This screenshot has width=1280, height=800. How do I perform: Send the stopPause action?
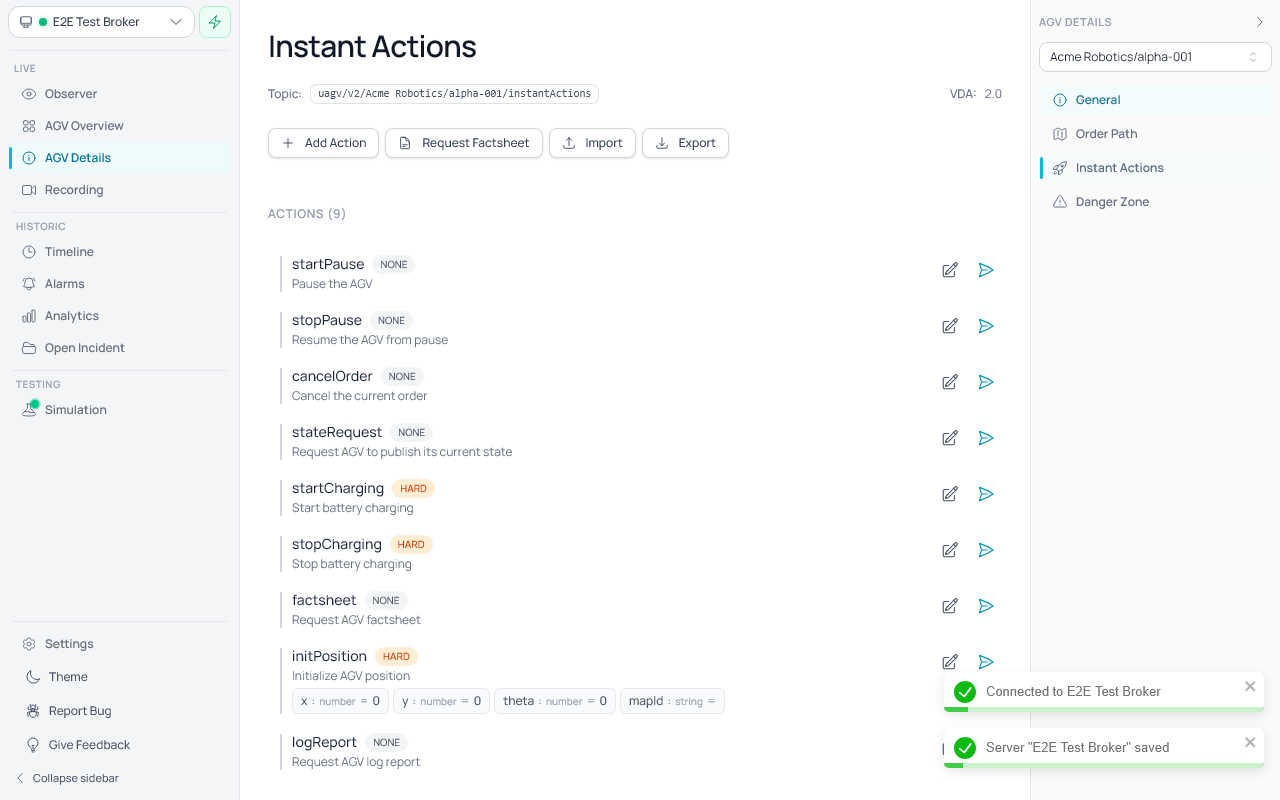pos(986,326)
